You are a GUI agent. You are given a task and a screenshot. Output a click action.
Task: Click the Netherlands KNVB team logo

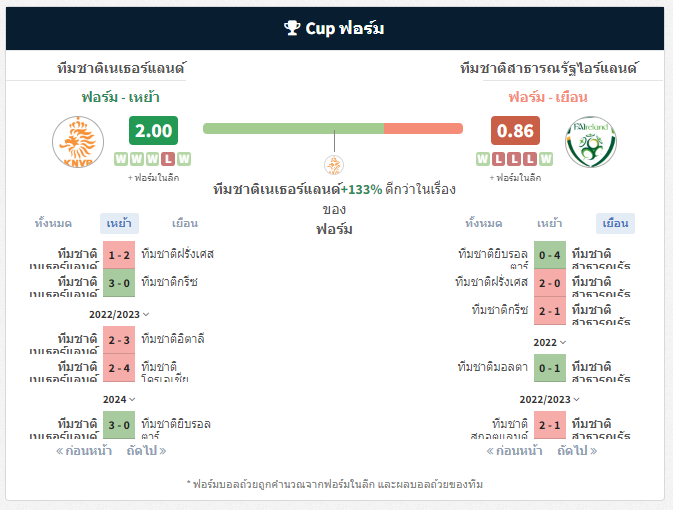78,142
